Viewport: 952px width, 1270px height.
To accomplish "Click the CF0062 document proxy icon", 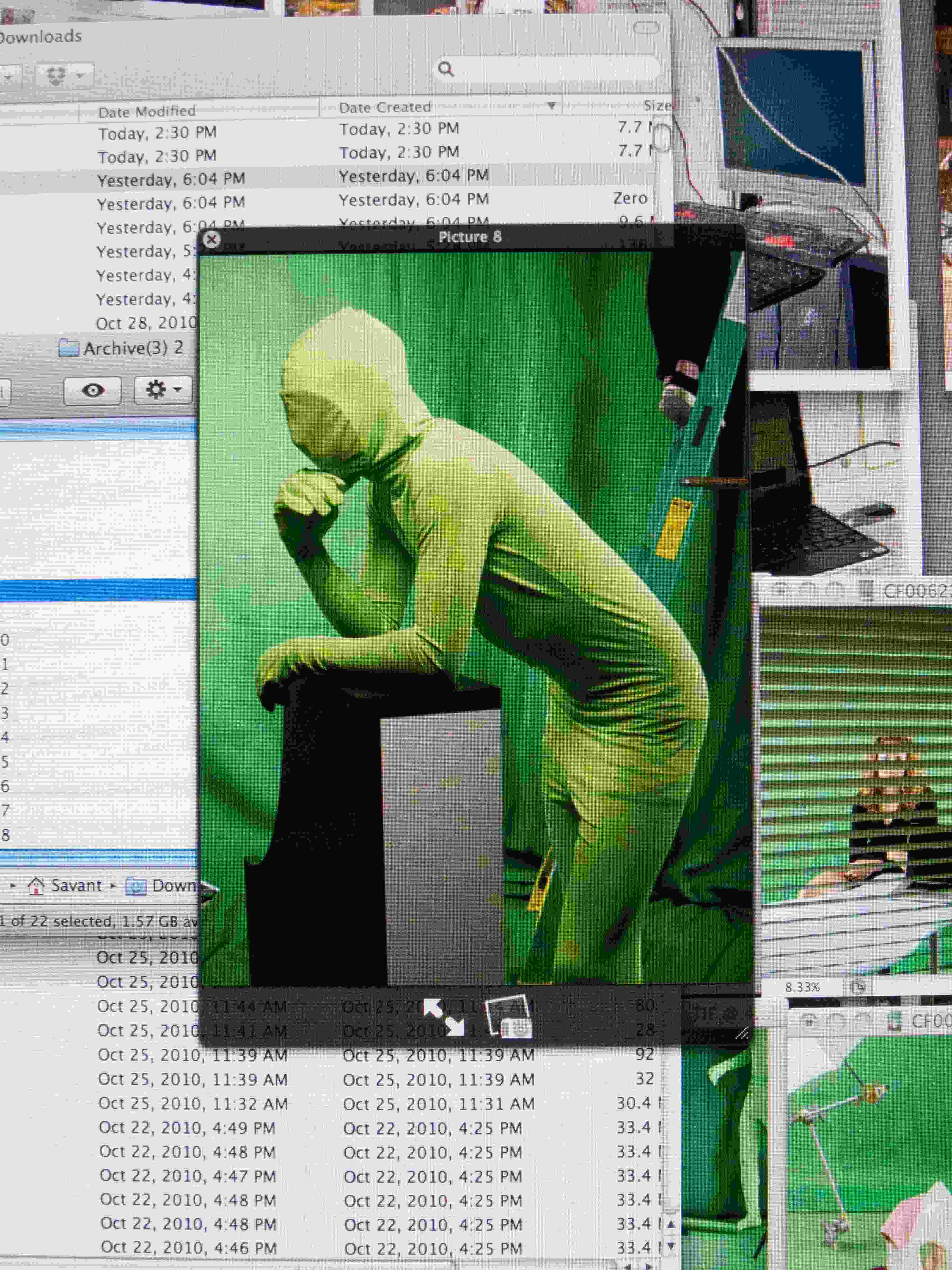I will click(866, 590).
